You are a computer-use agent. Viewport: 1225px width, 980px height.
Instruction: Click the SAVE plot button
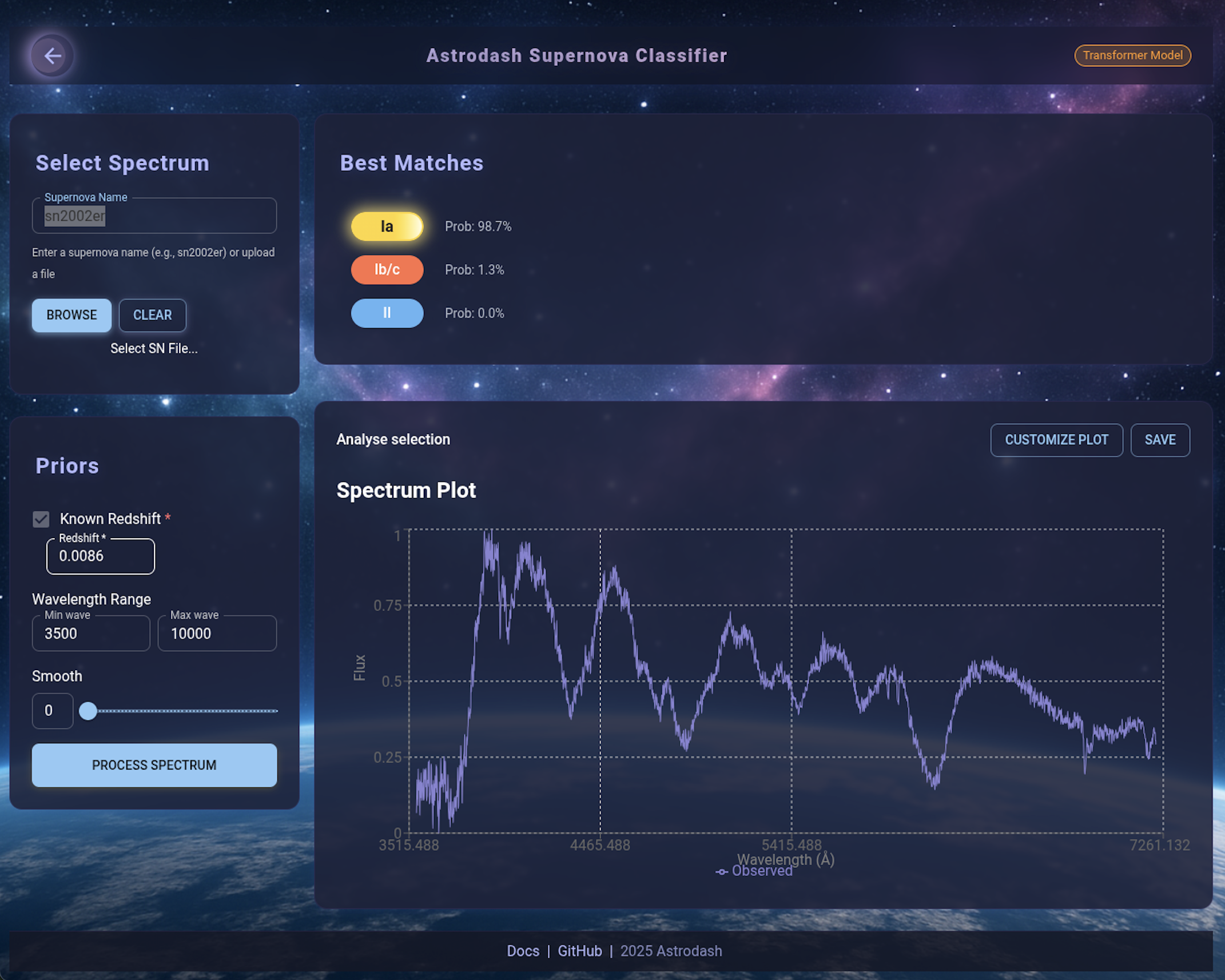coord(1159,440)
